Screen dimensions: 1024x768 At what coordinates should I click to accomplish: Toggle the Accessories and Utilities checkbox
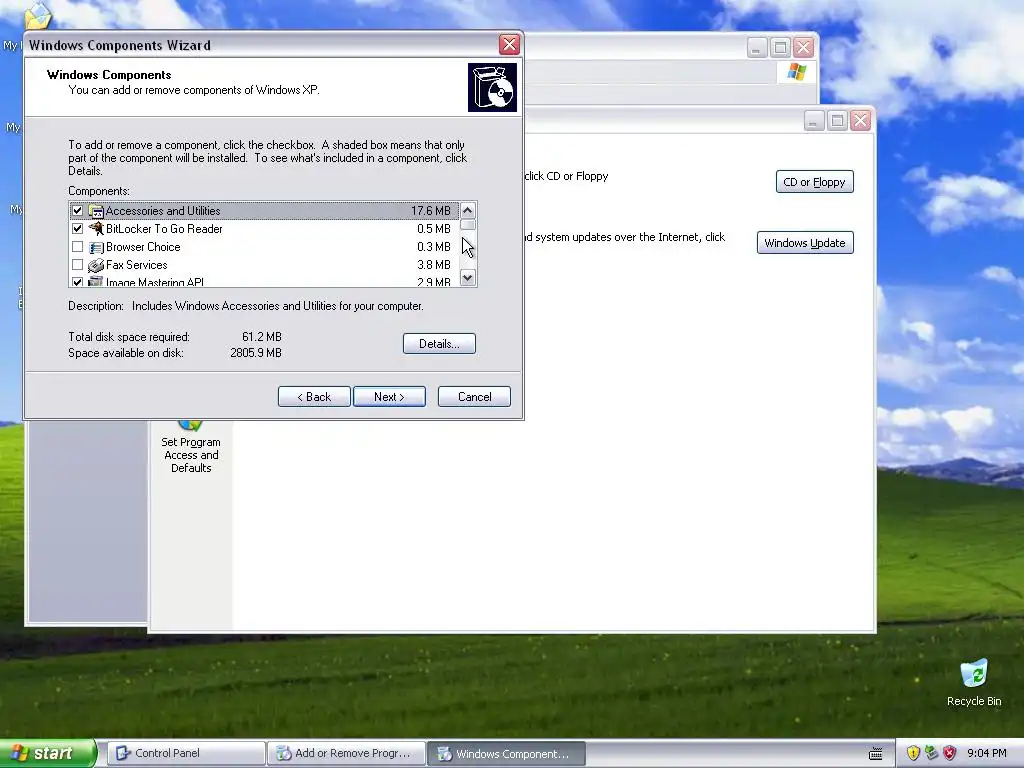tap(78, 210)
